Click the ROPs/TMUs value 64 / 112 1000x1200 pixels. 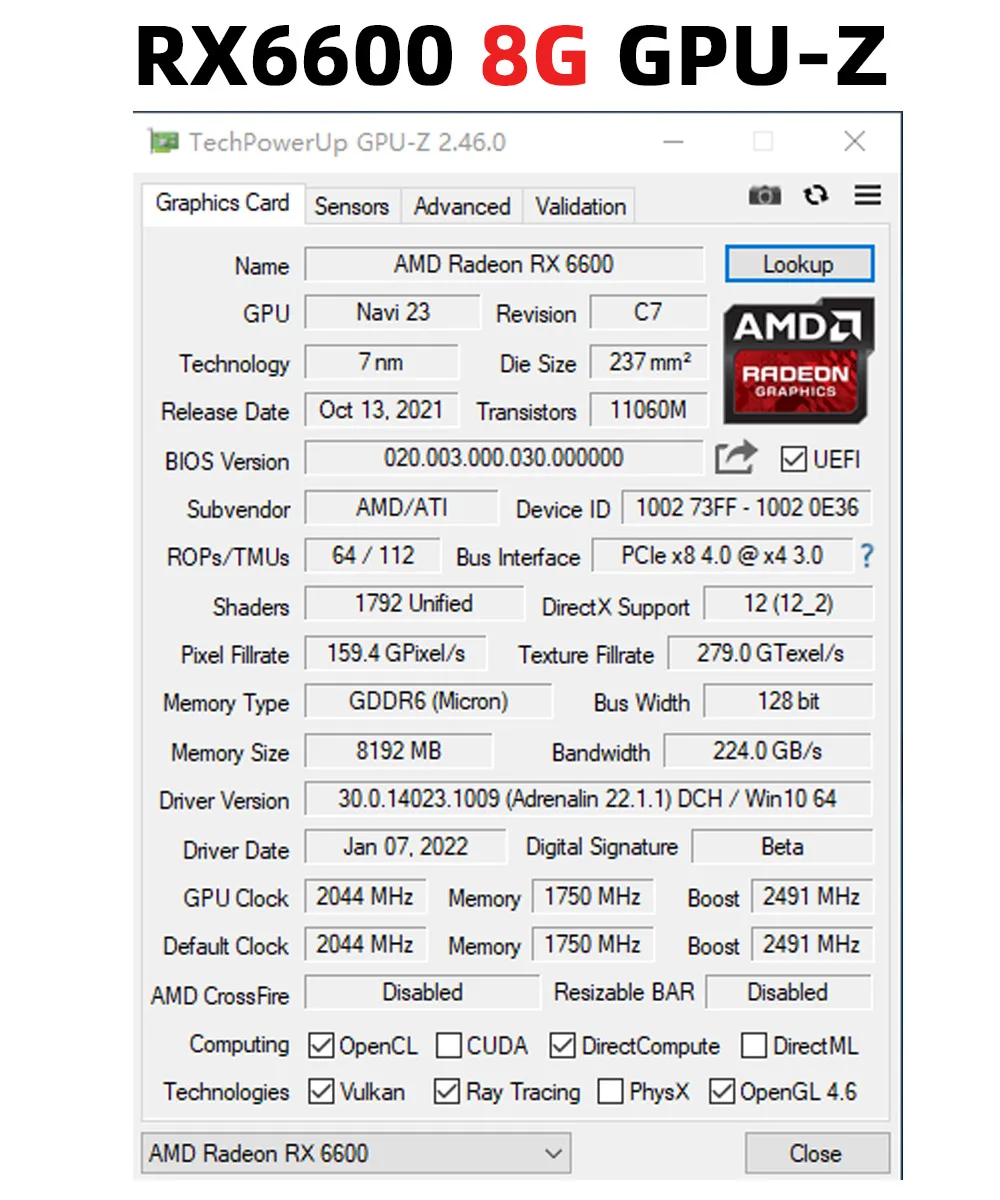[373, 556]
